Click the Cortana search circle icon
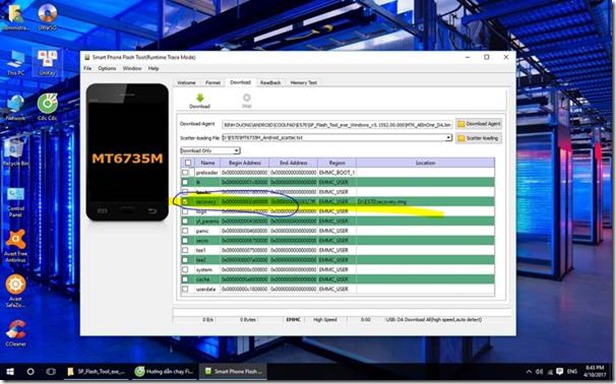 (x=30, y=371)
